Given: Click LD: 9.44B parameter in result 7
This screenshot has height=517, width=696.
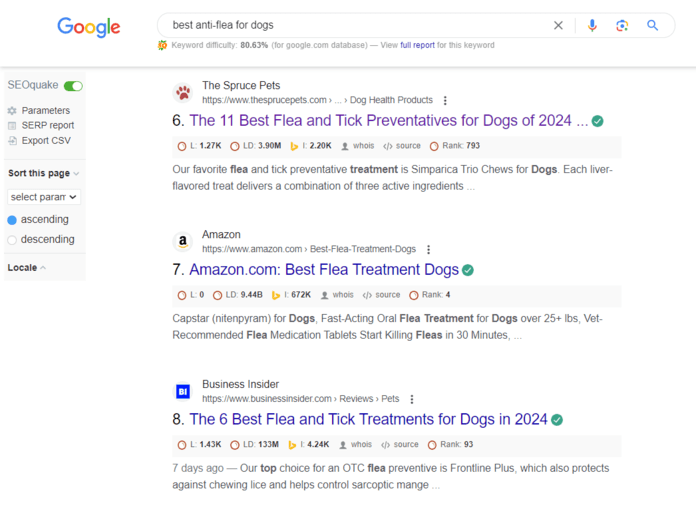Looking at the screenshot, I should (238, 295).
